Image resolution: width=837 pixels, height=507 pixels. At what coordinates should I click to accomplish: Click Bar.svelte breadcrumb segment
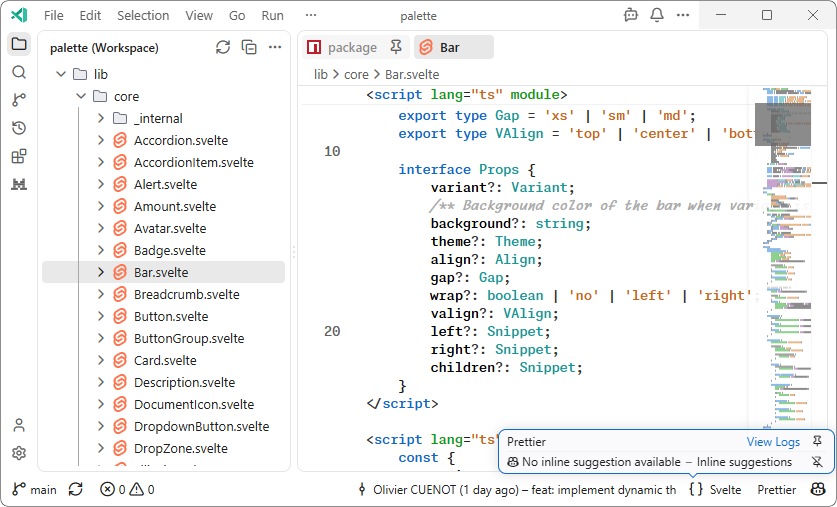[x=412, y=74]
